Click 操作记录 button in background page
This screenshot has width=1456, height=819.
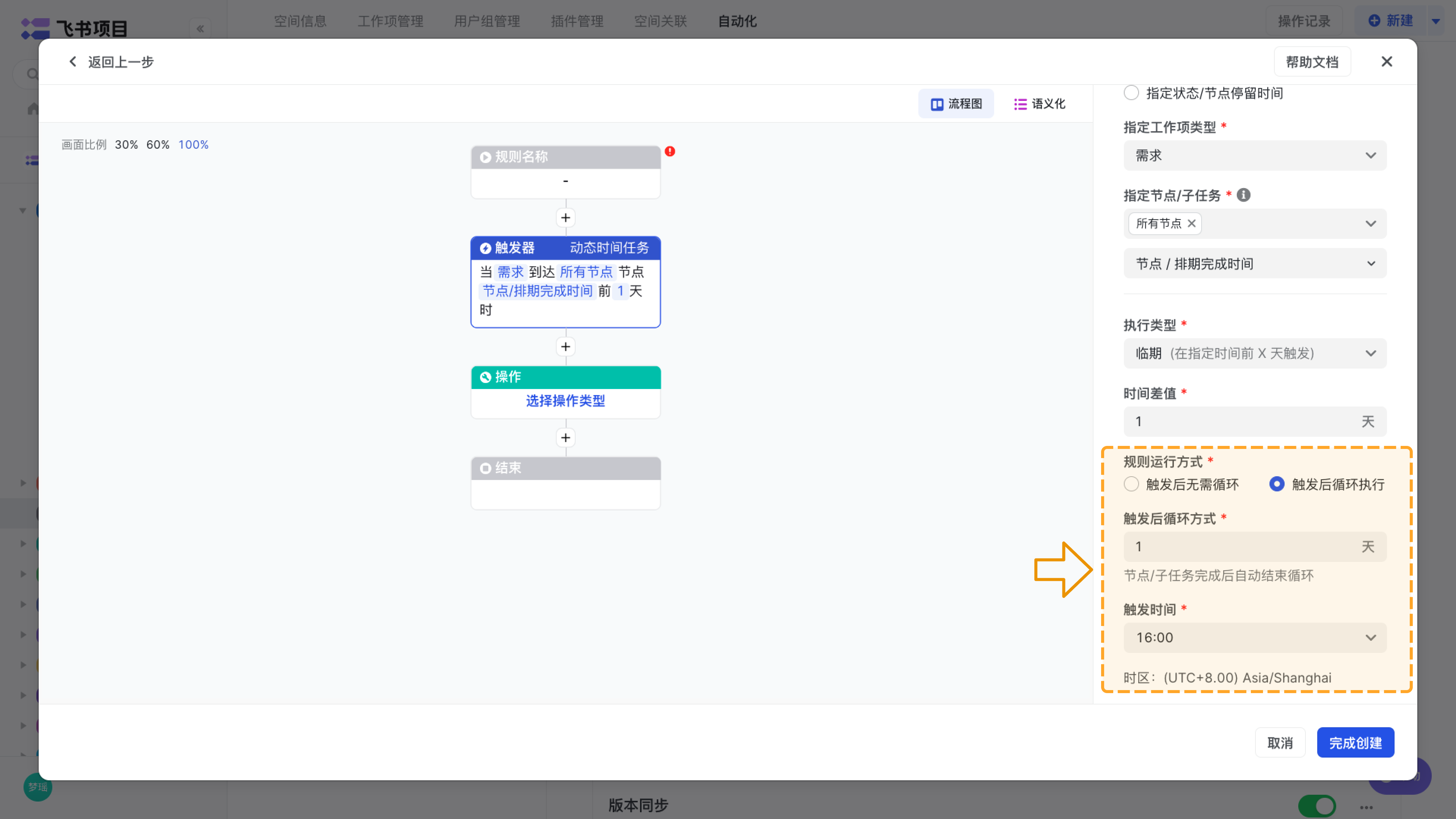pos(1304,21)
